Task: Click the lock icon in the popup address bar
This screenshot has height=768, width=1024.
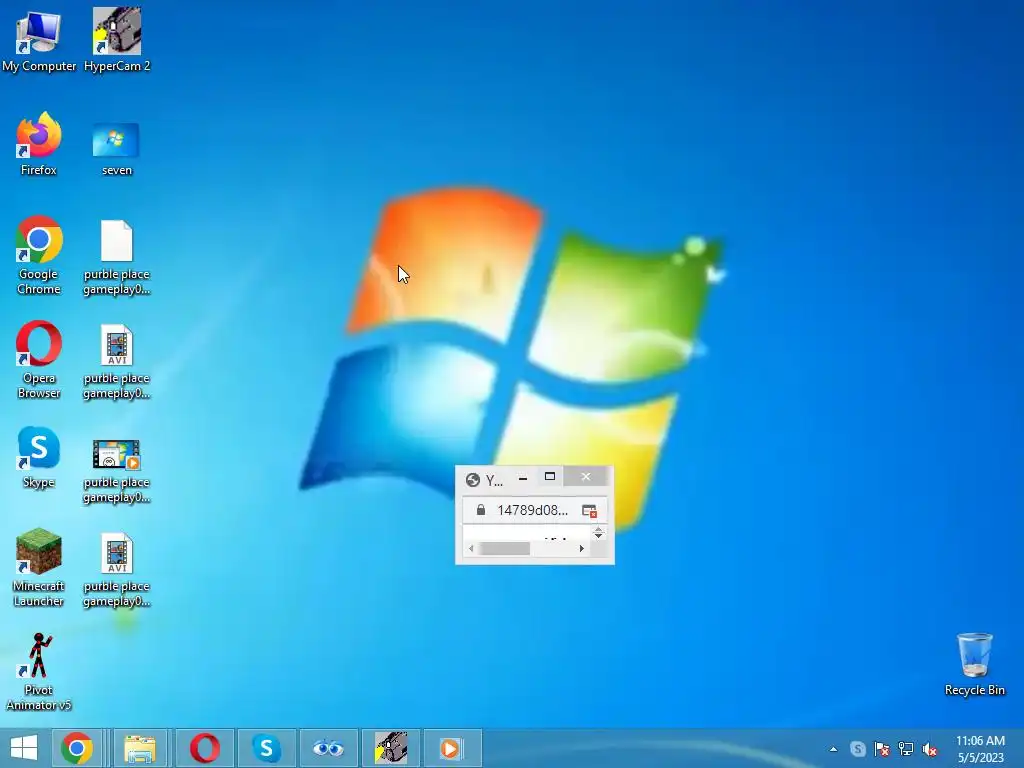Action: pos(481,510)
